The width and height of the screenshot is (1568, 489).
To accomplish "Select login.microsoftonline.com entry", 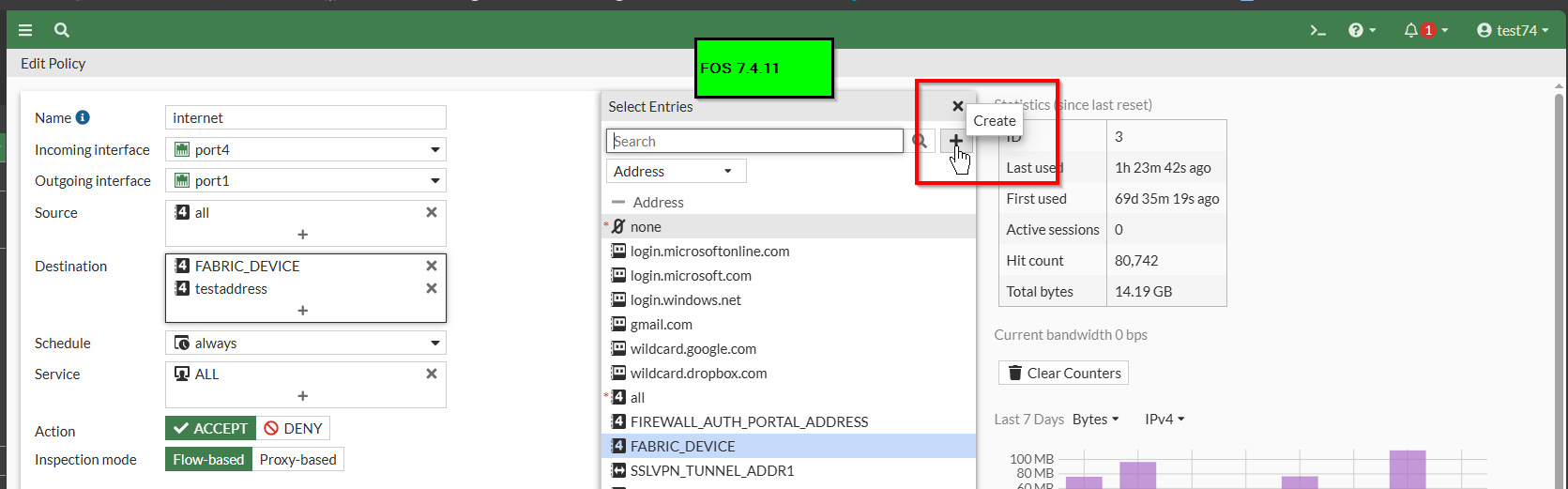I will (788, 251).
